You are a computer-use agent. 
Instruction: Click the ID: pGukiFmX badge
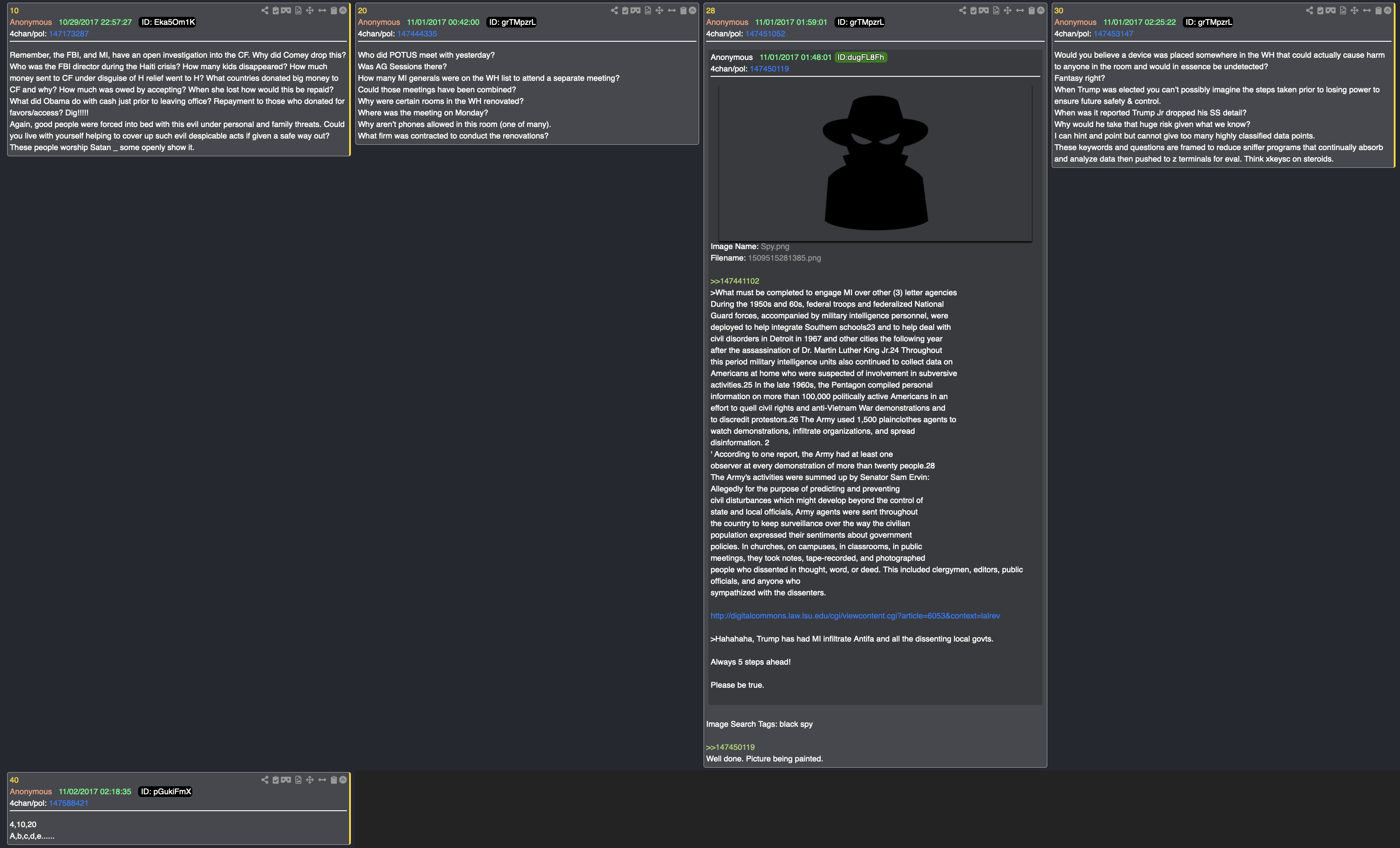tap(166, 792)
